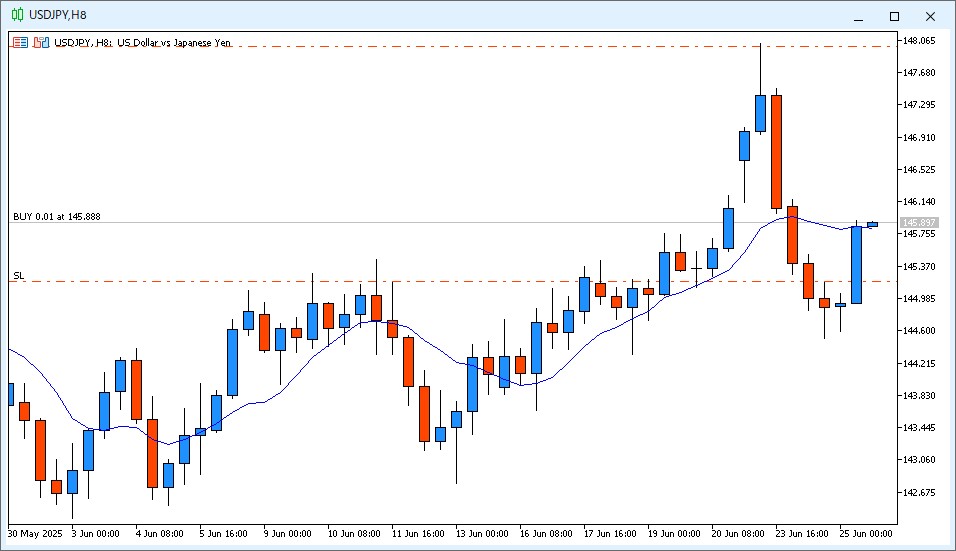Click the 145.370 price scale label
The image size is (956, 551).
click(919, 266)
